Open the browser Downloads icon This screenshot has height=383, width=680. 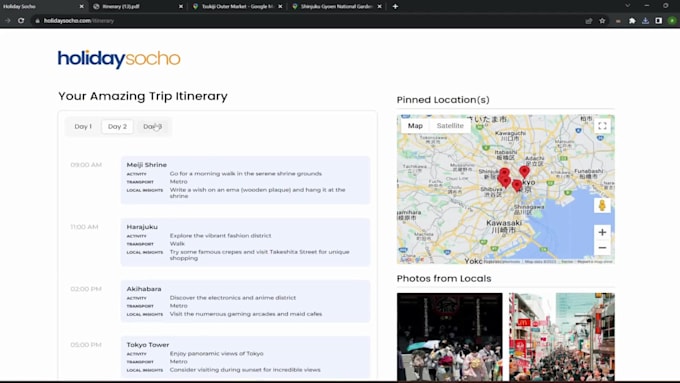pos(645,20)
